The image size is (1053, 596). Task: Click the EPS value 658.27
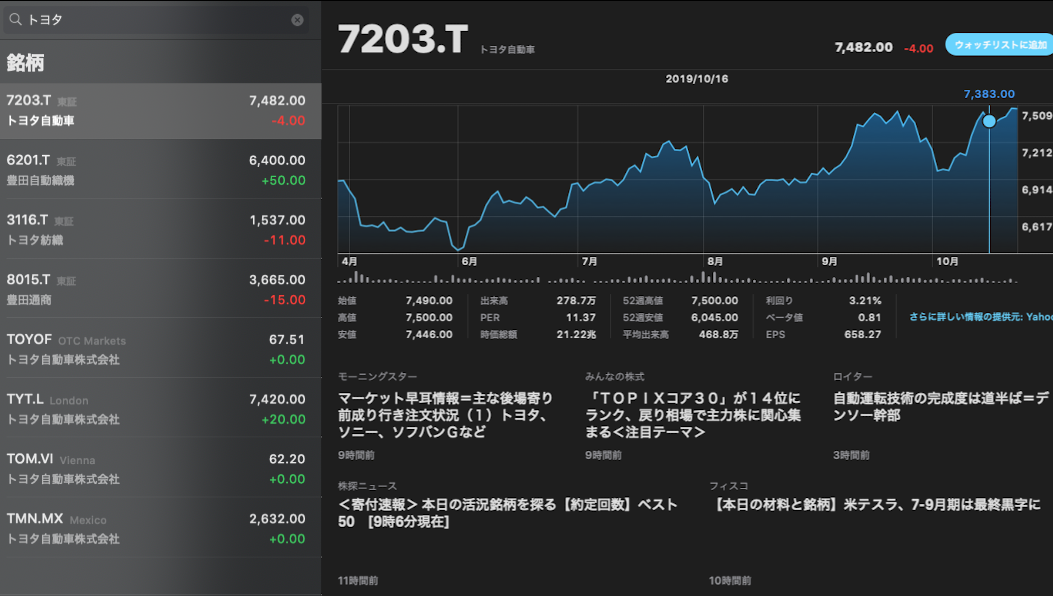coord(862,334)
